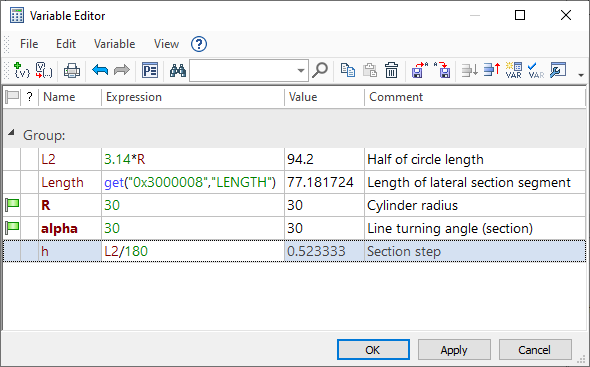Open the View menu

(x=166, y=44)
